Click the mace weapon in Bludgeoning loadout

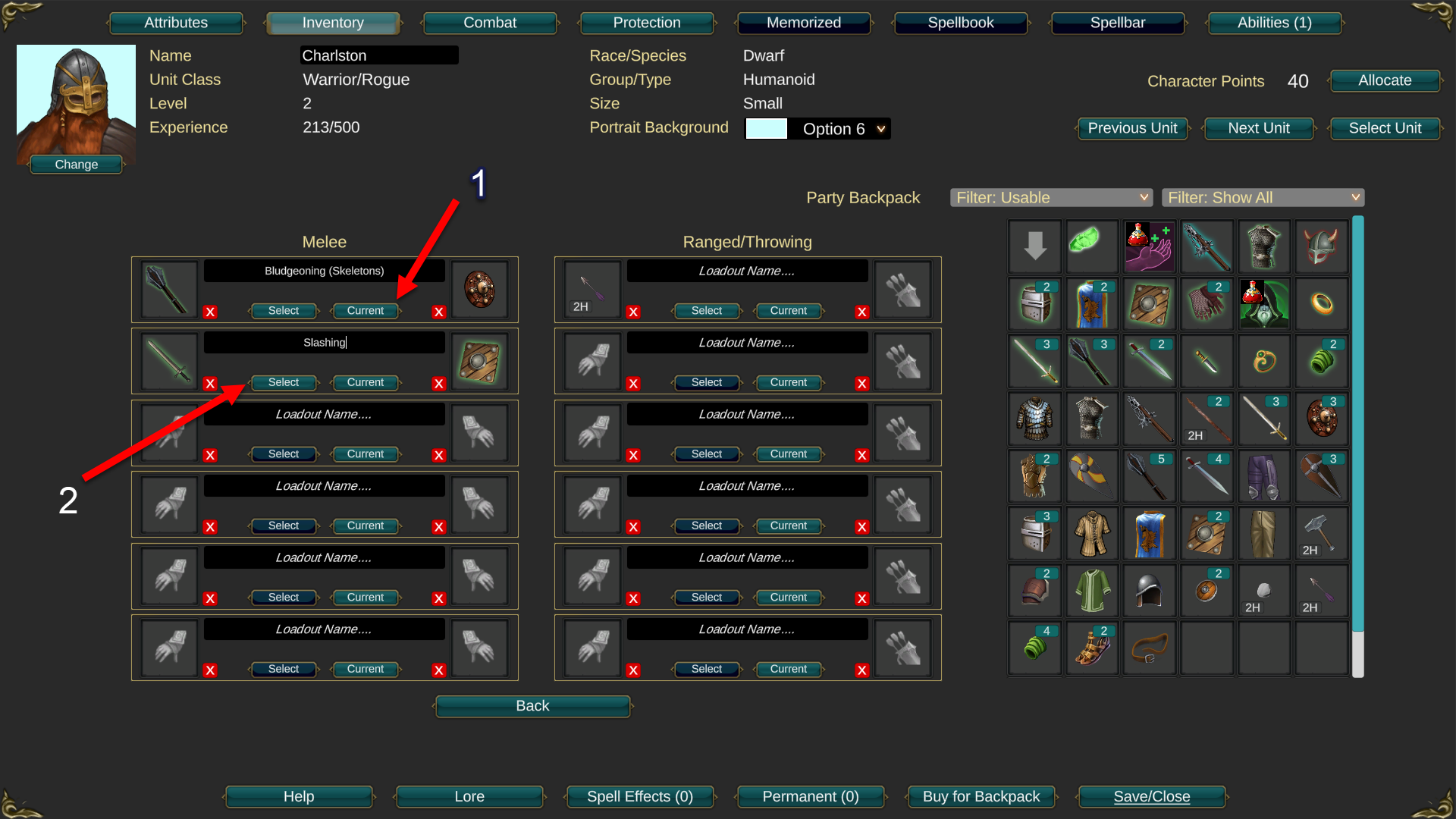click(x=169, y=290)
